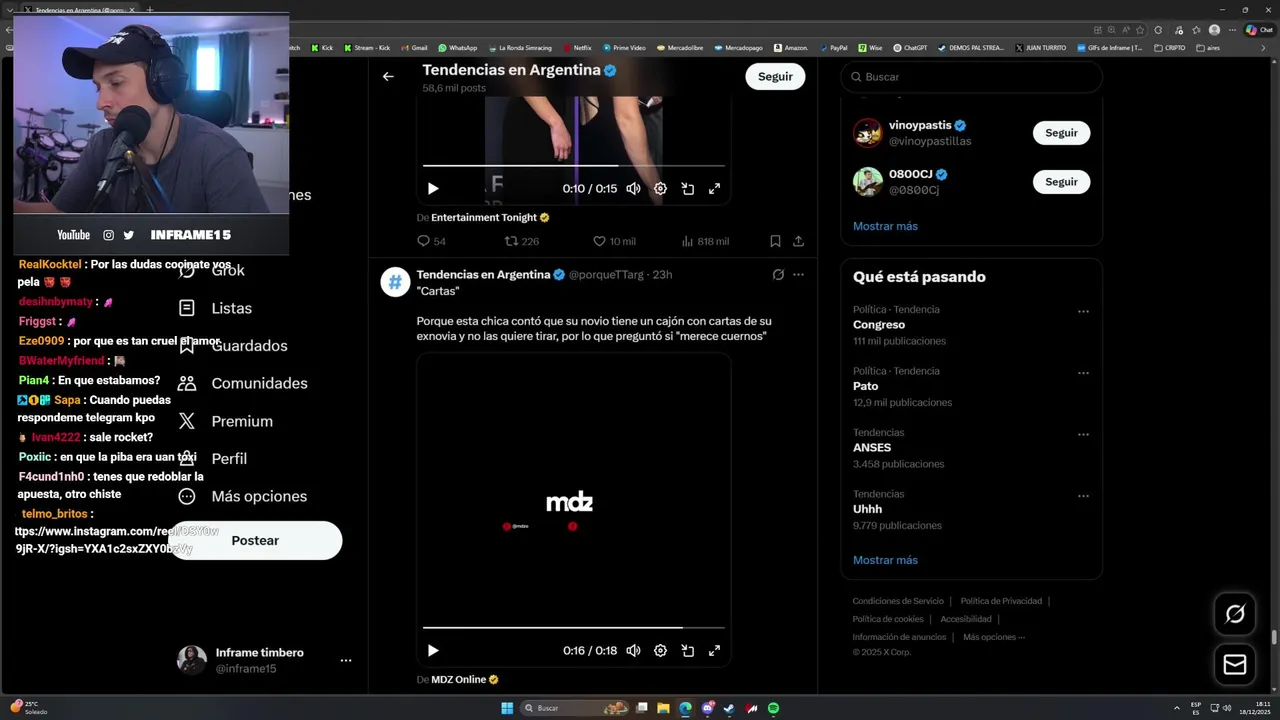Viewport: 1280px width, 720px height.
Task: Seek on the Entertainment Tonight video progress bar
Action: click(x=574, y=166)
